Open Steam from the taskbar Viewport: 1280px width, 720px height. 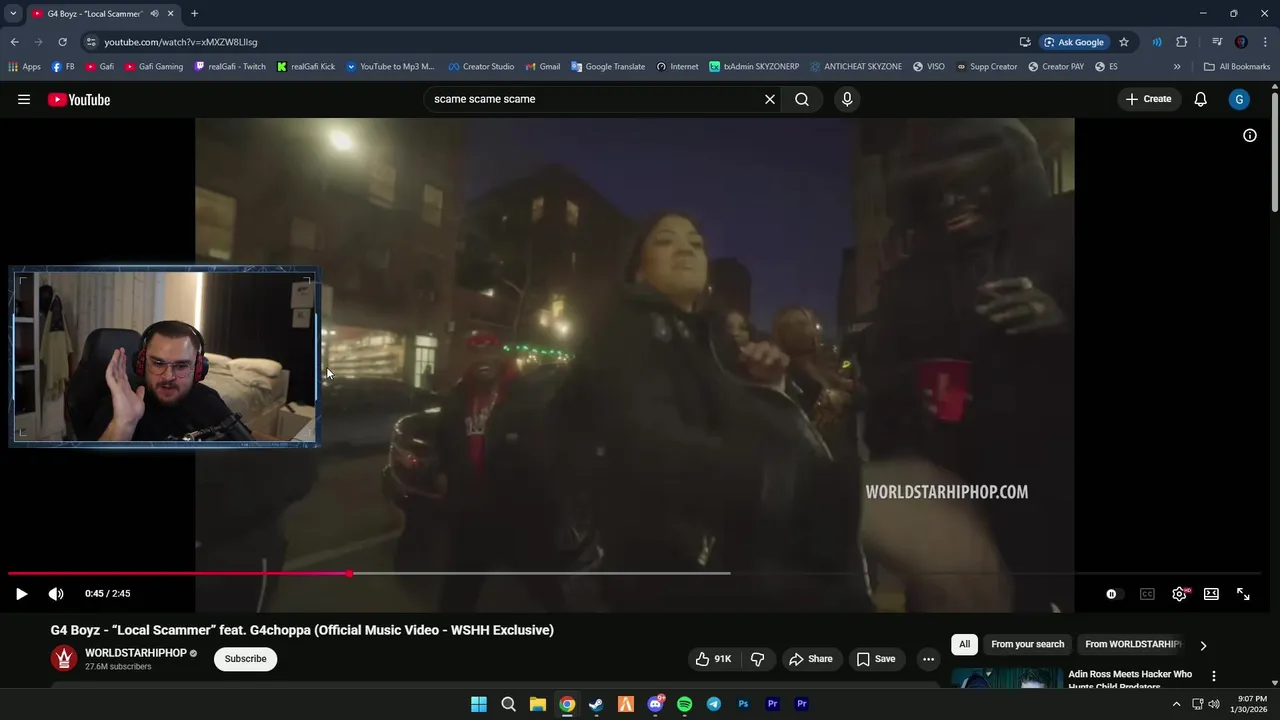[x=596, y=704]
